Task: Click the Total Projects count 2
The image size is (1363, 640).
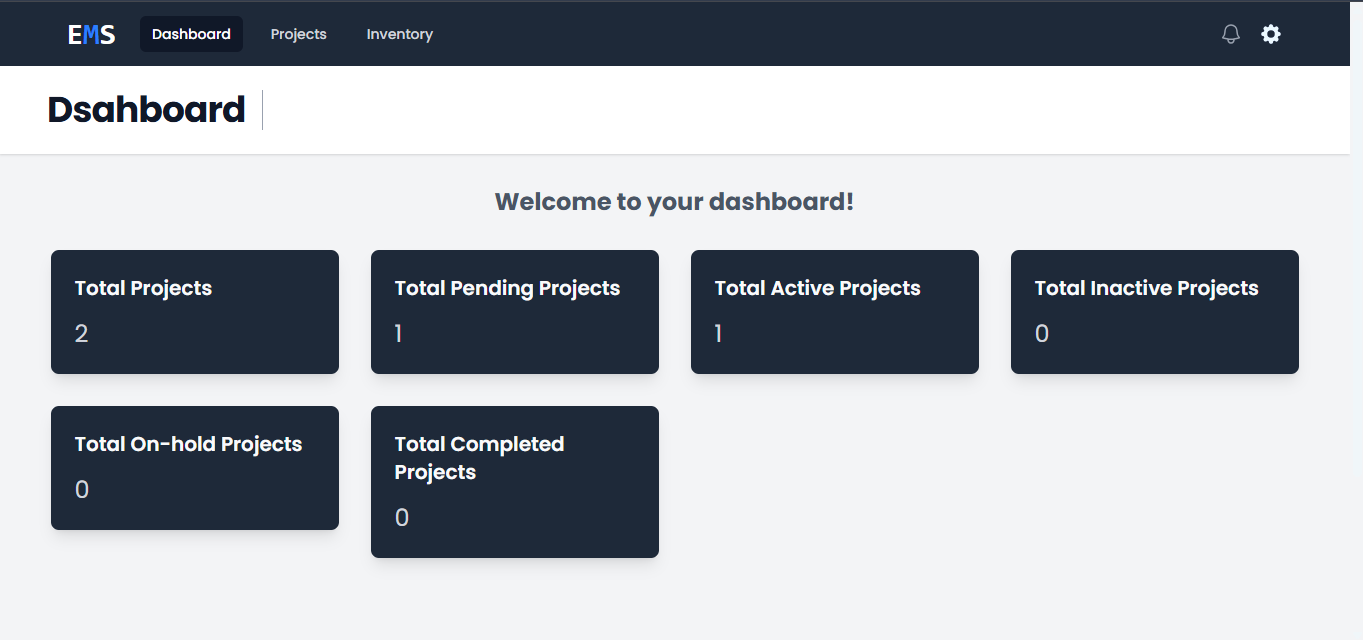Action: 82,334
